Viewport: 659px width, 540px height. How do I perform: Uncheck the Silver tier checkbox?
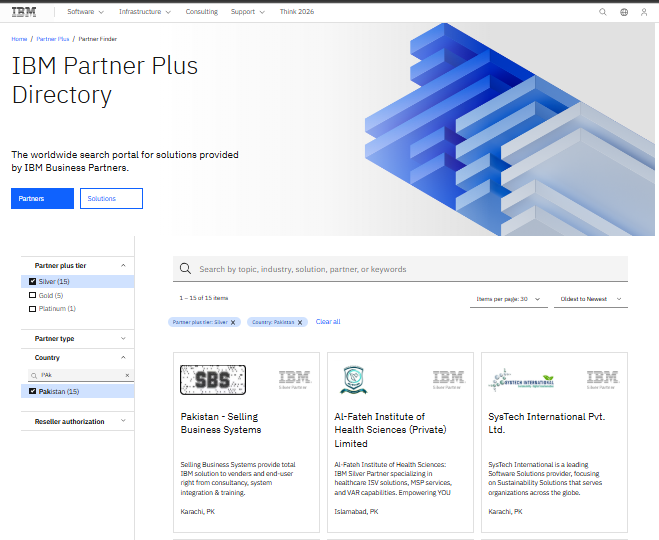click(33, 282)
